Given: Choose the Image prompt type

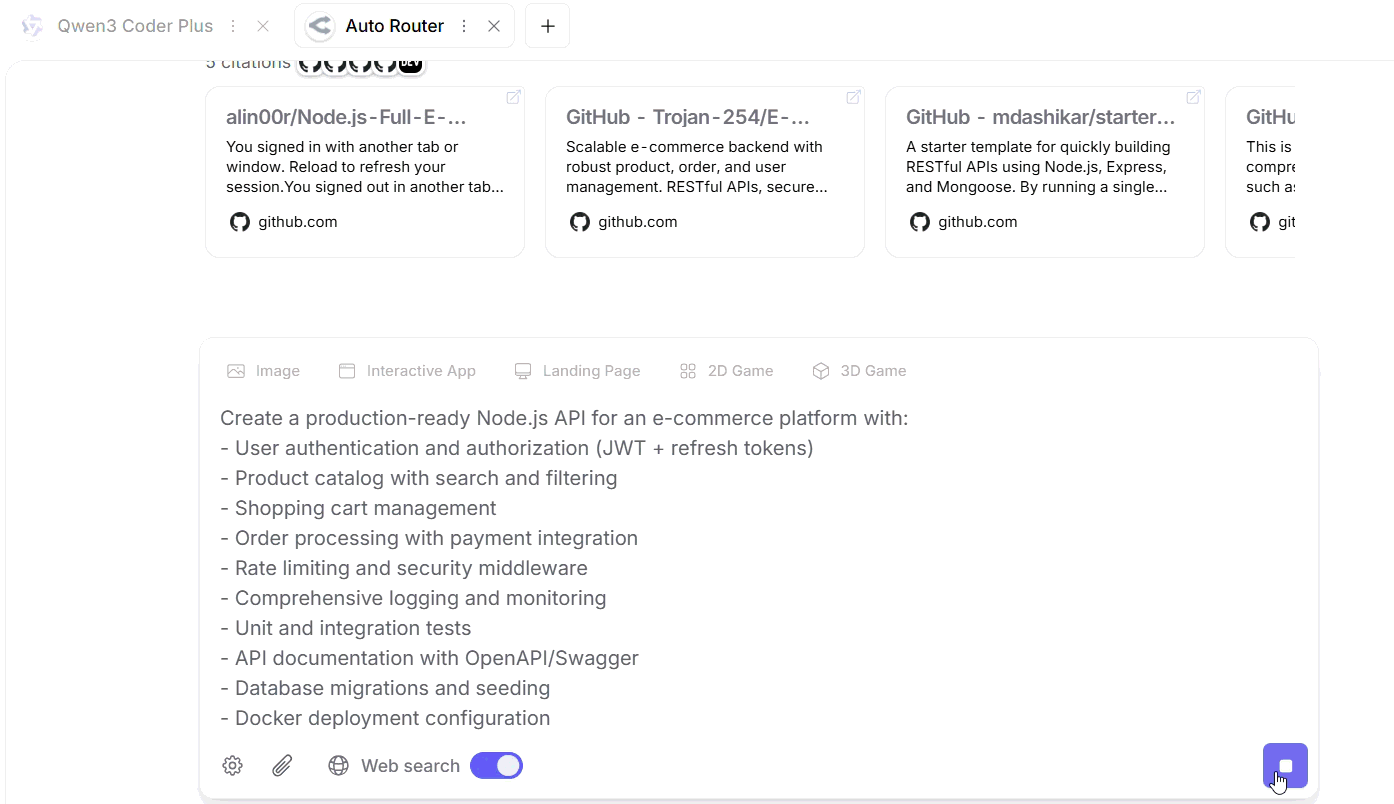Looking at the screenshot, I should point(264,371).
